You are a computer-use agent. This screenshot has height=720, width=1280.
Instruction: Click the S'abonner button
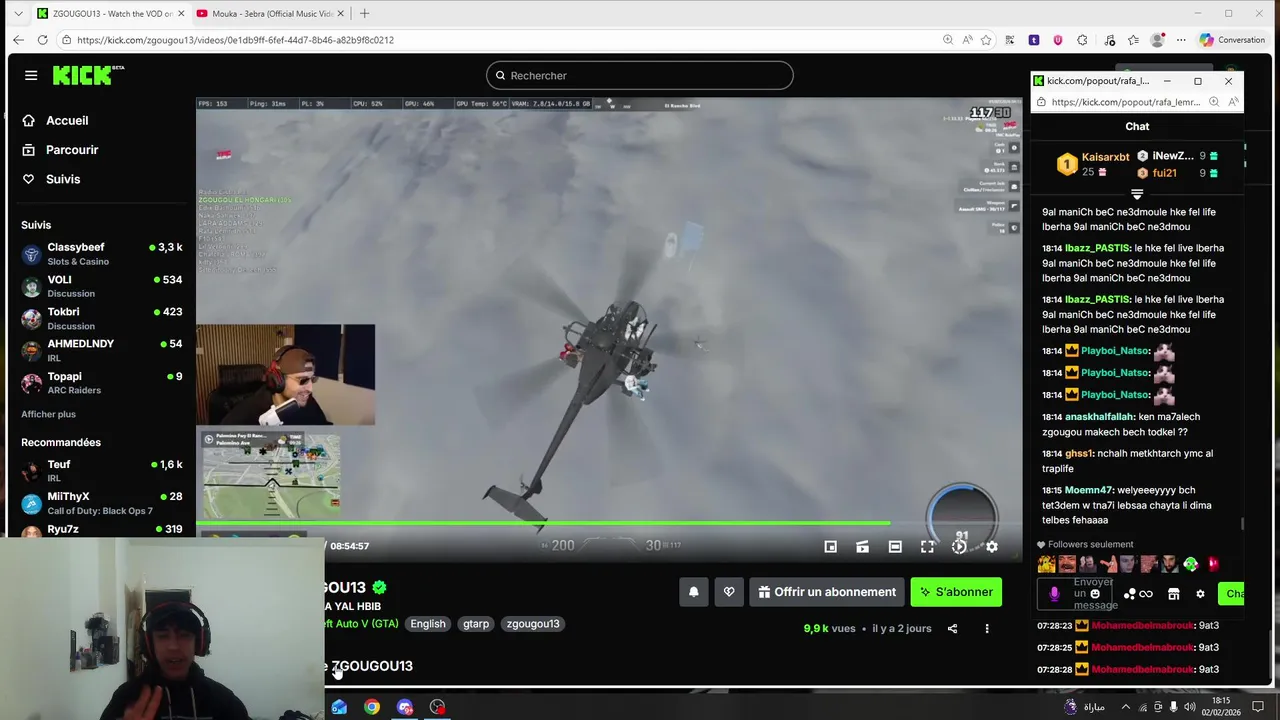[956, 592]
